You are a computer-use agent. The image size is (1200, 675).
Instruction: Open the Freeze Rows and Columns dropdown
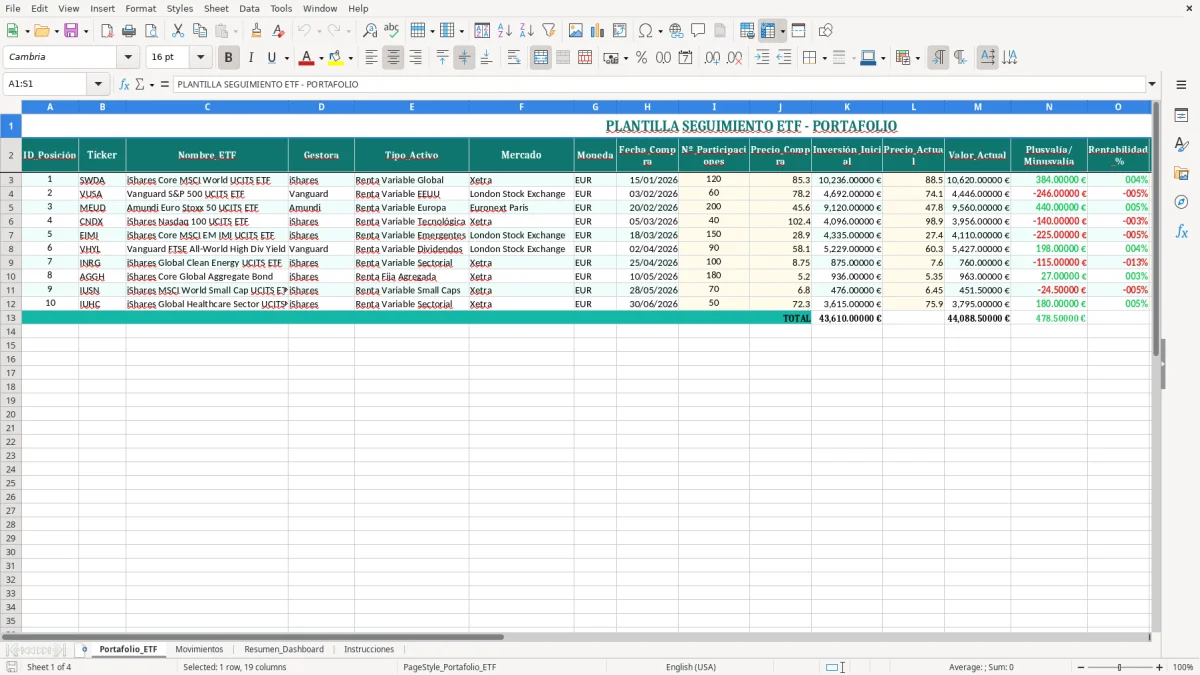[x=782, y=31]
